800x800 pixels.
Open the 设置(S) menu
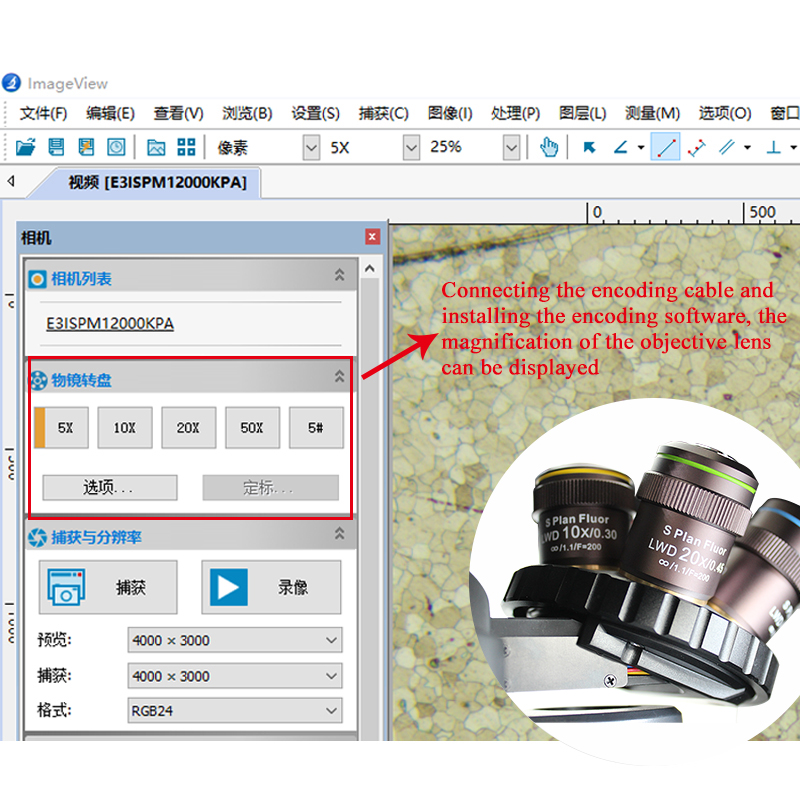[315, 113]
